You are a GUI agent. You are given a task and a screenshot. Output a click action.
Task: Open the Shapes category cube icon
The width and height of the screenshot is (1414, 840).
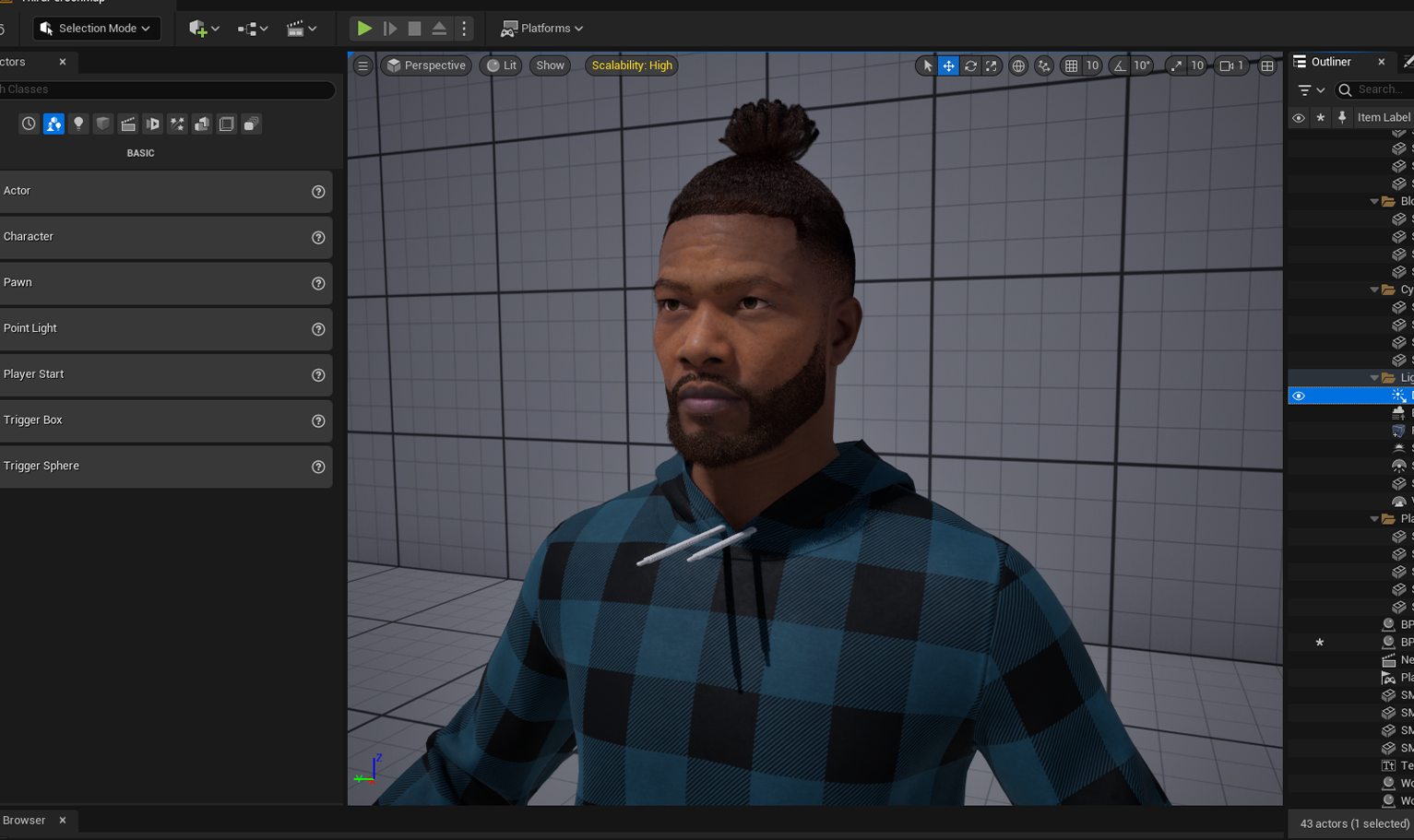pyautogui.click(x=103, y=124)
